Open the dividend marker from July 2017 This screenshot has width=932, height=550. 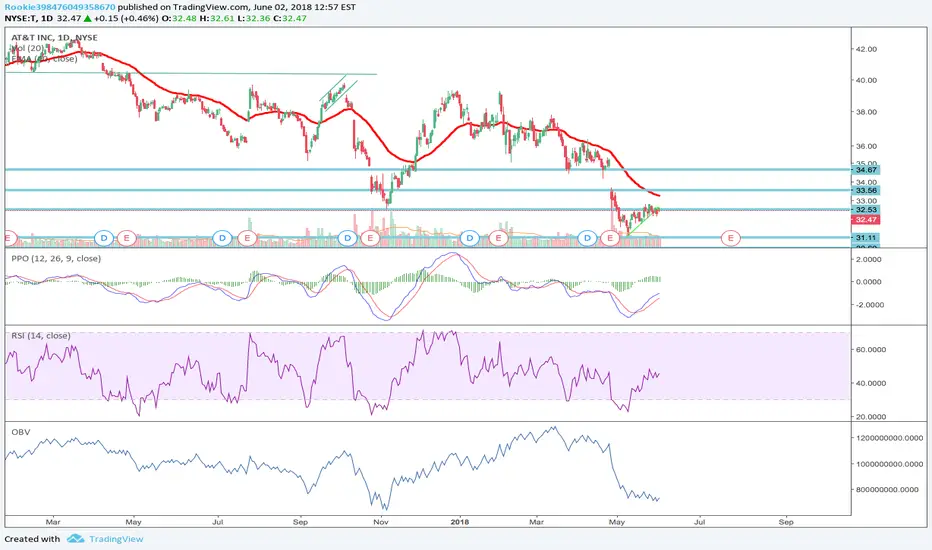[x=222, y=238]
